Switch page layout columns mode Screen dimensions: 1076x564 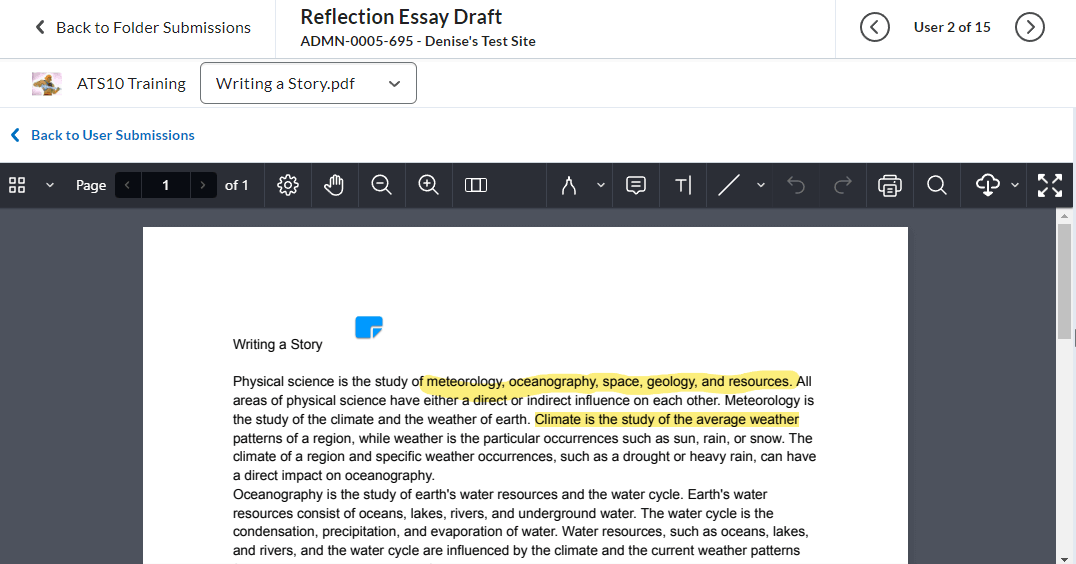pyautogui.click(x=476, y=185)
